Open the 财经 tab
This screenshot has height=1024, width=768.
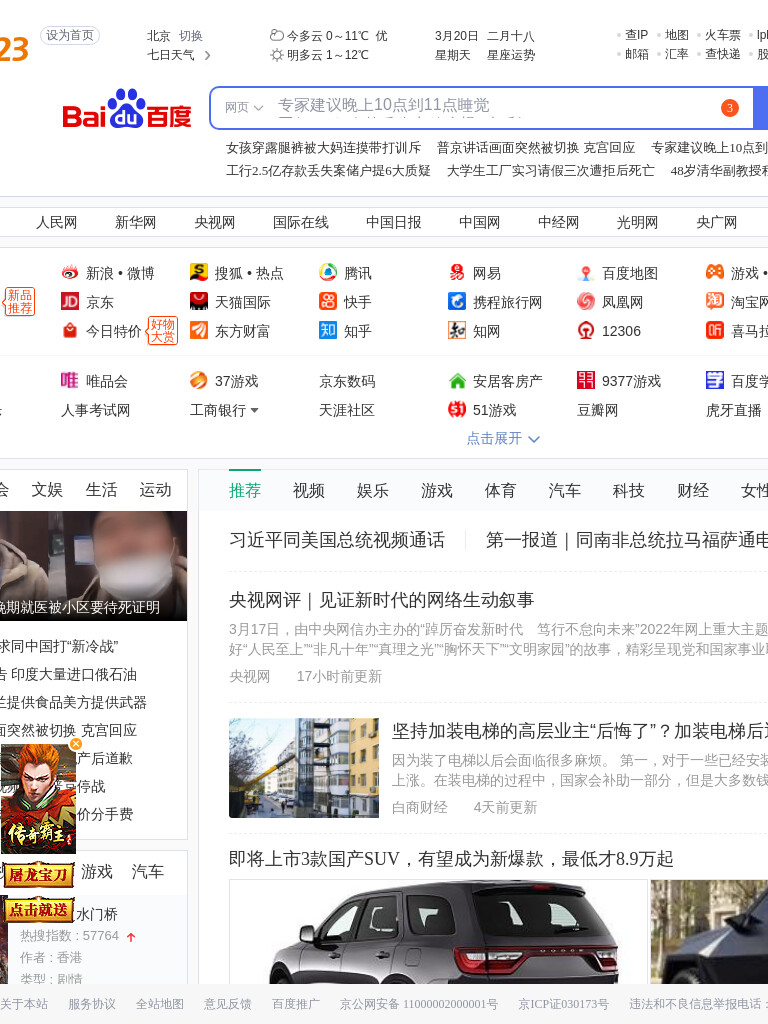(x=693, y=490)
